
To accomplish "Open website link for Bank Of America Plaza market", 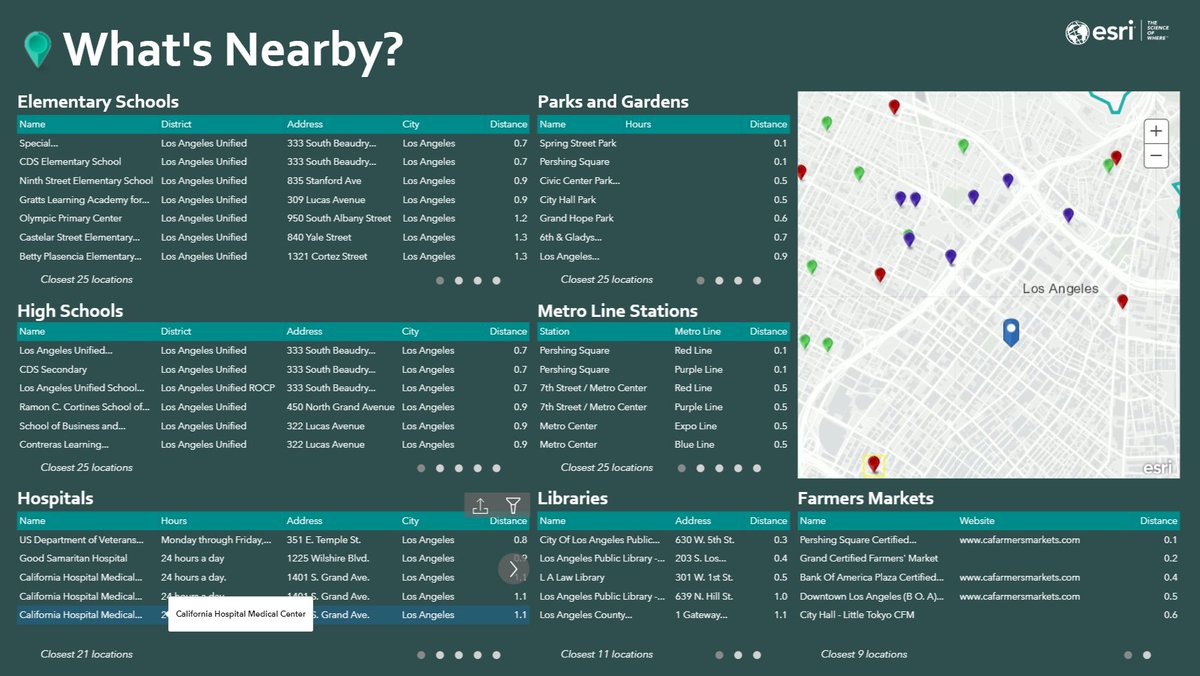I will 1019,577.
